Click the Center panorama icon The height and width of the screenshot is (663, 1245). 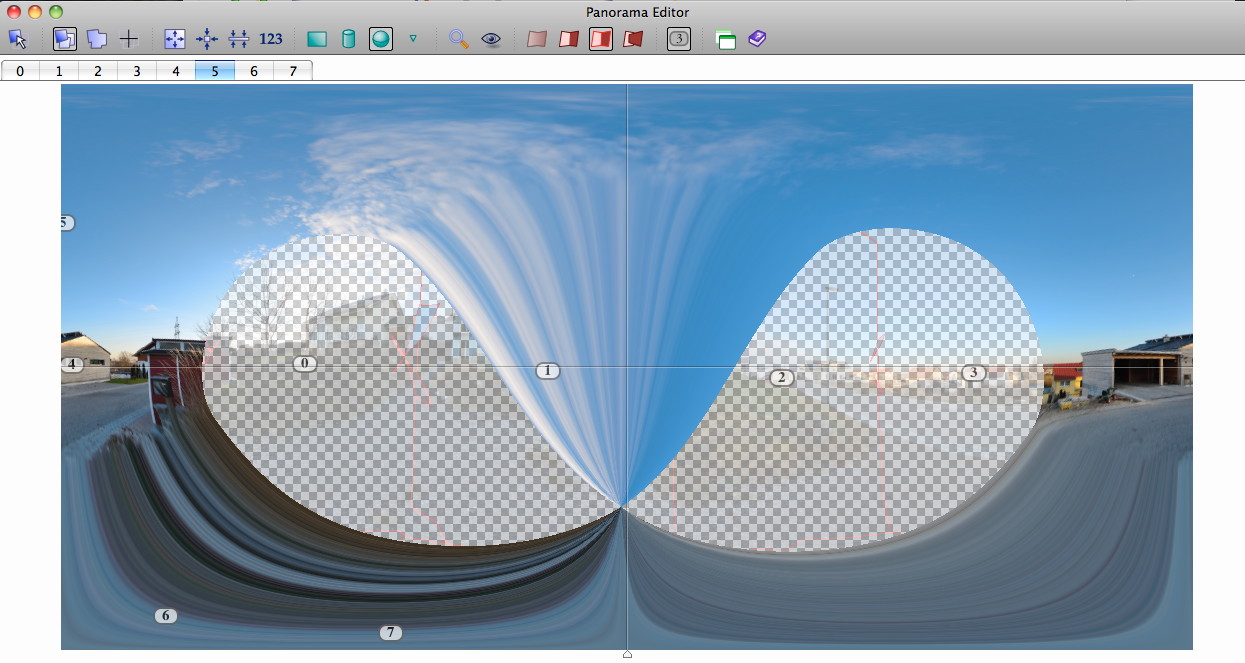pos(207,39)
